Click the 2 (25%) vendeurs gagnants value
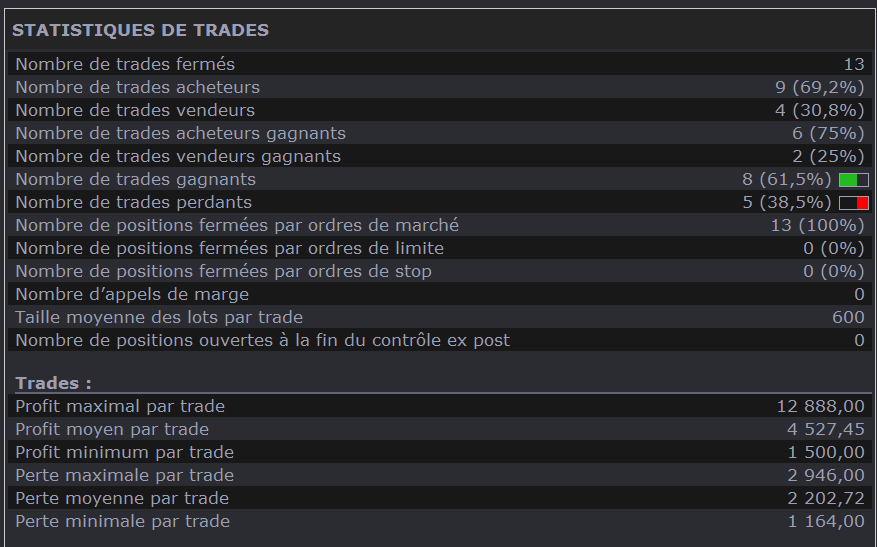The width and height of the screenshot is (877, 547). 828,156
